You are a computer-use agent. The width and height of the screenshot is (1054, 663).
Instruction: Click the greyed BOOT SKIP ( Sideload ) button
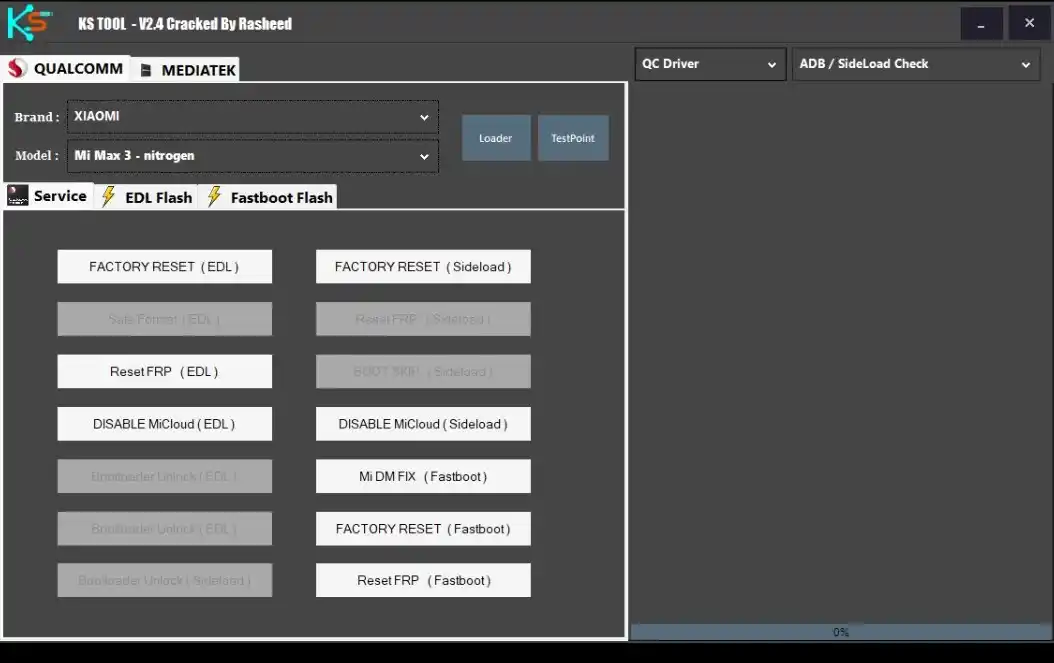click(x=423, y=372)
